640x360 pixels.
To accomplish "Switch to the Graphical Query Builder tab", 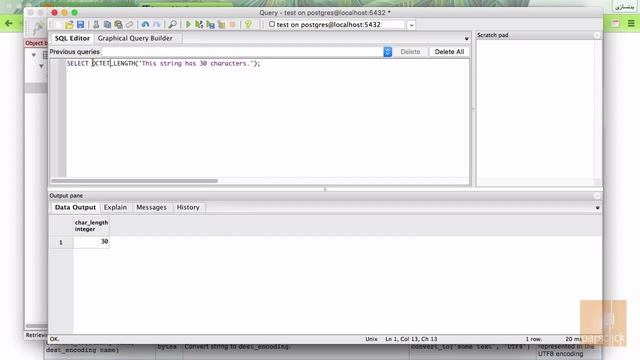I will point(135,38).
